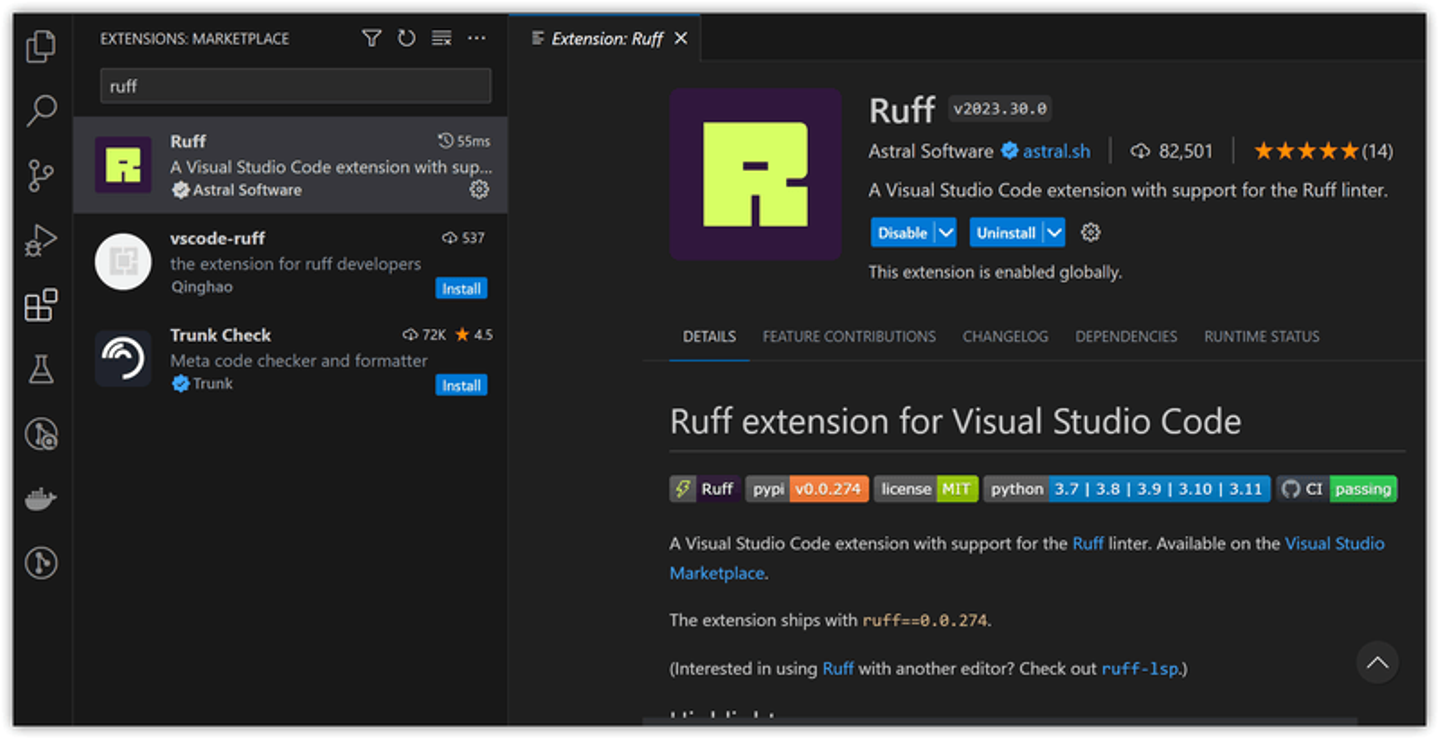1440x740 pixels.
Task: Click the scroll-to-top arrow button
Action: tap(1377, 663)
